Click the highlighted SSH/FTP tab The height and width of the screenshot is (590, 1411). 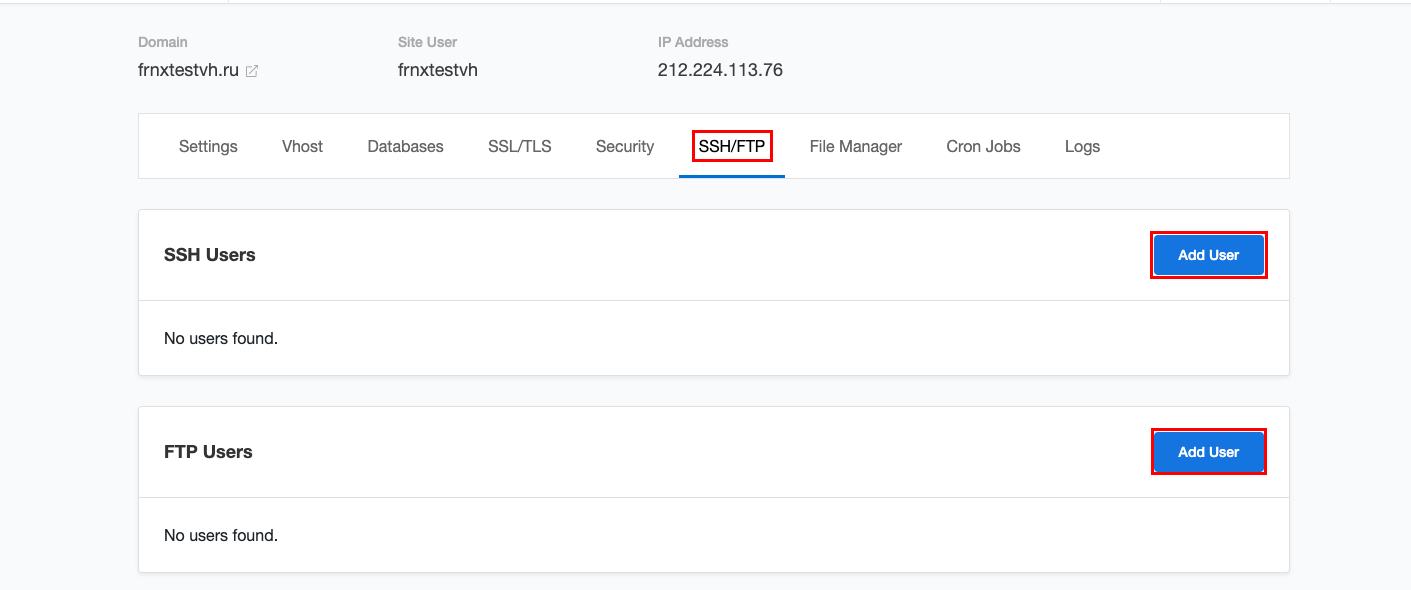coord(732,146)
